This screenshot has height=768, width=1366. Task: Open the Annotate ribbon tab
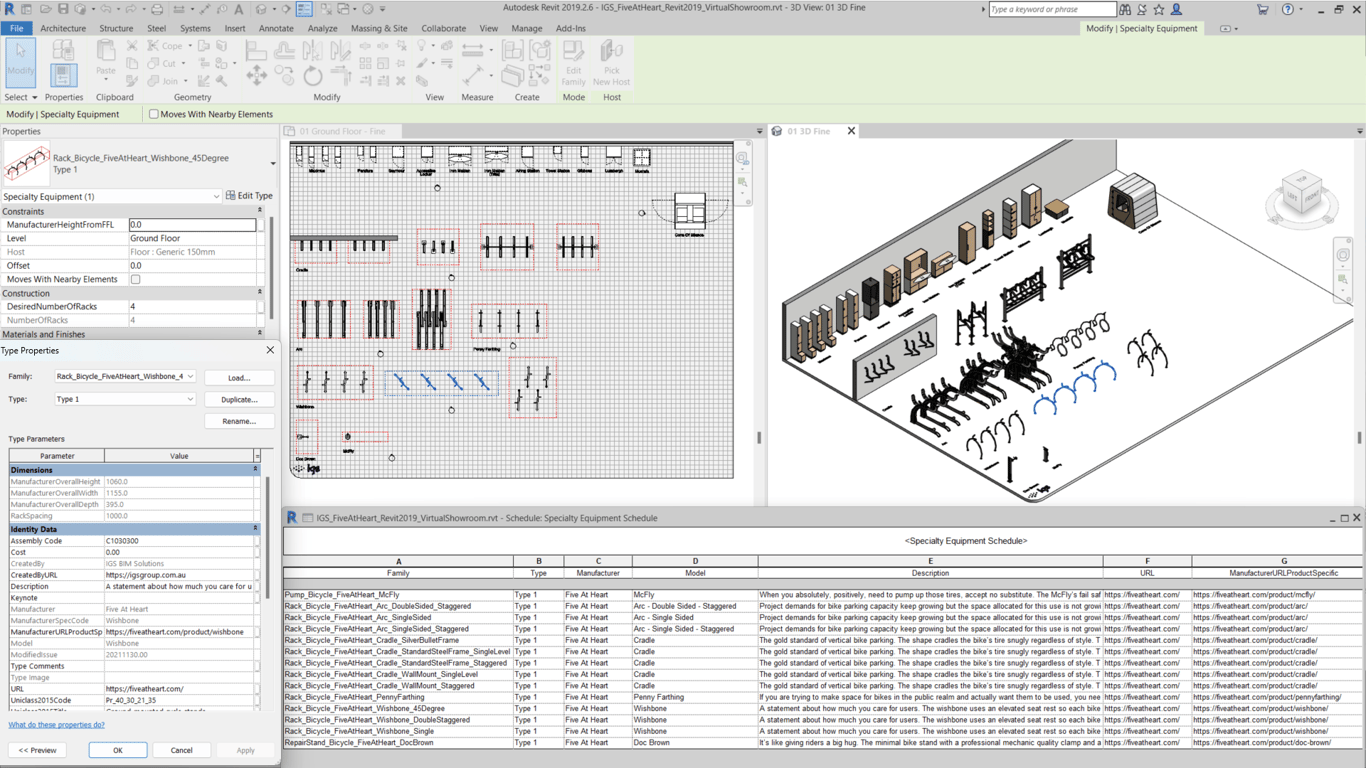(x=276, y=28)
